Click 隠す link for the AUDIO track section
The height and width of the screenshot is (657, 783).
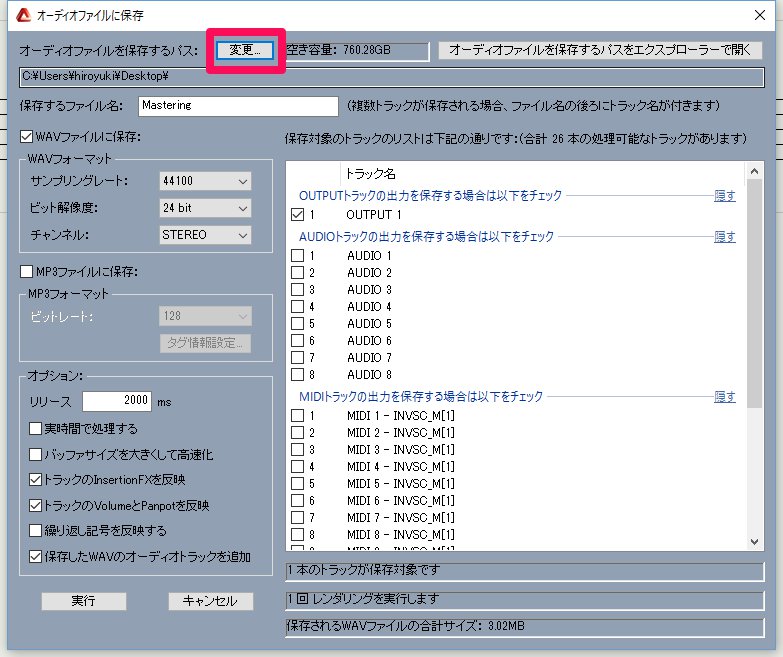point(724,237)
